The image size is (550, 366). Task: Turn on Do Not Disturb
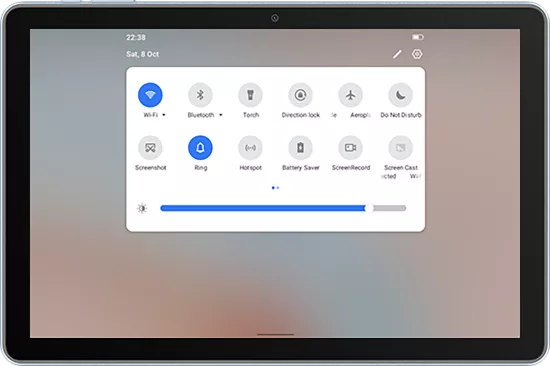(x=401, y=95)
